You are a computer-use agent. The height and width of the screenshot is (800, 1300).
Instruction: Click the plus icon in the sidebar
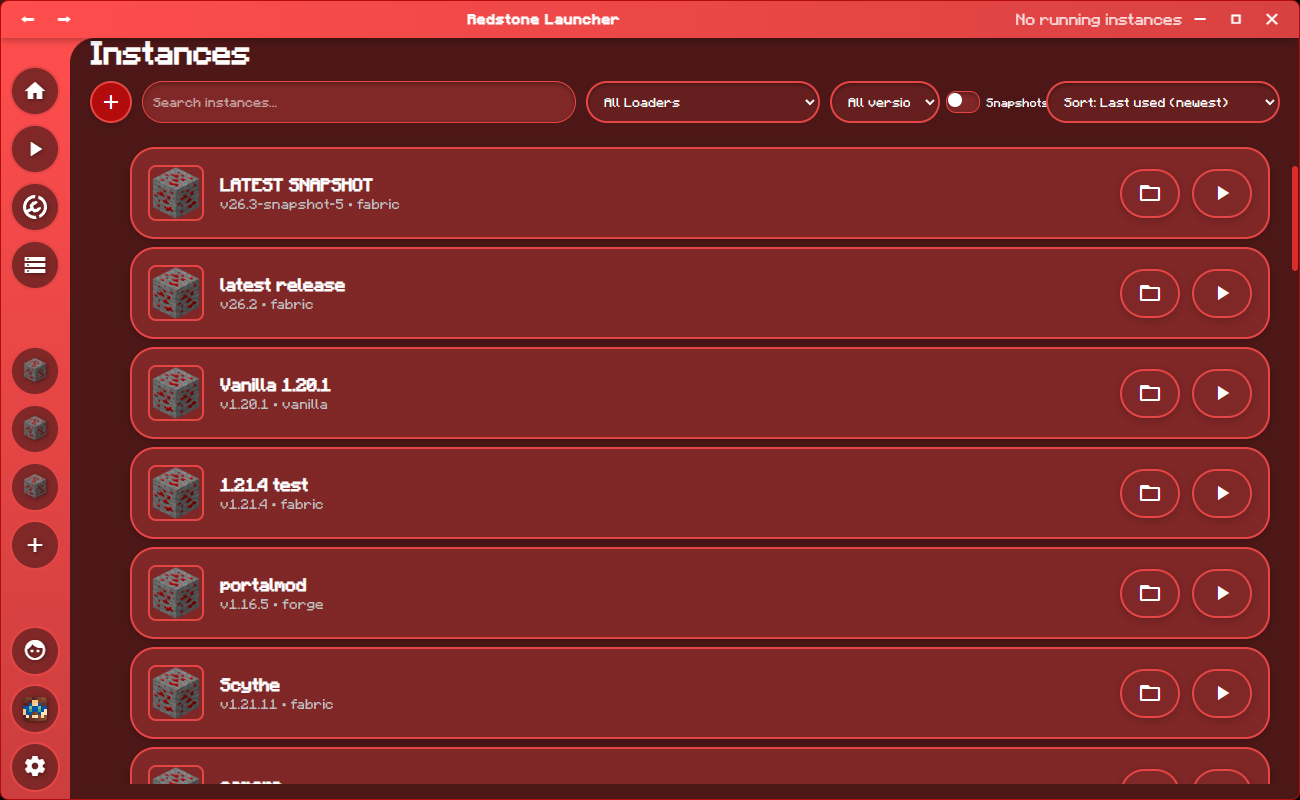coord(35,545)
